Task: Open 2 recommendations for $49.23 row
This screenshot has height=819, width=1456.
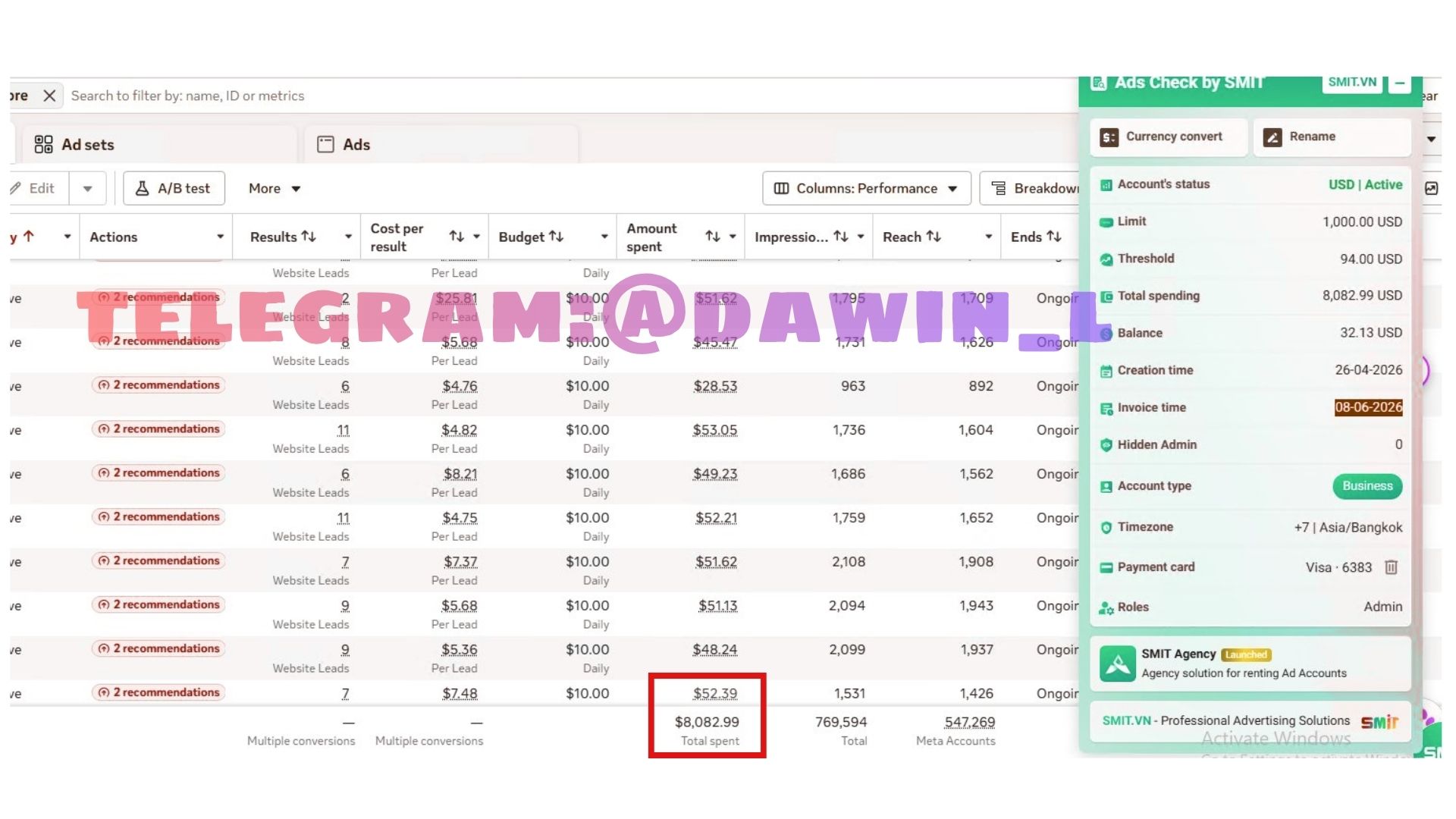Action: tap(158, 473)
